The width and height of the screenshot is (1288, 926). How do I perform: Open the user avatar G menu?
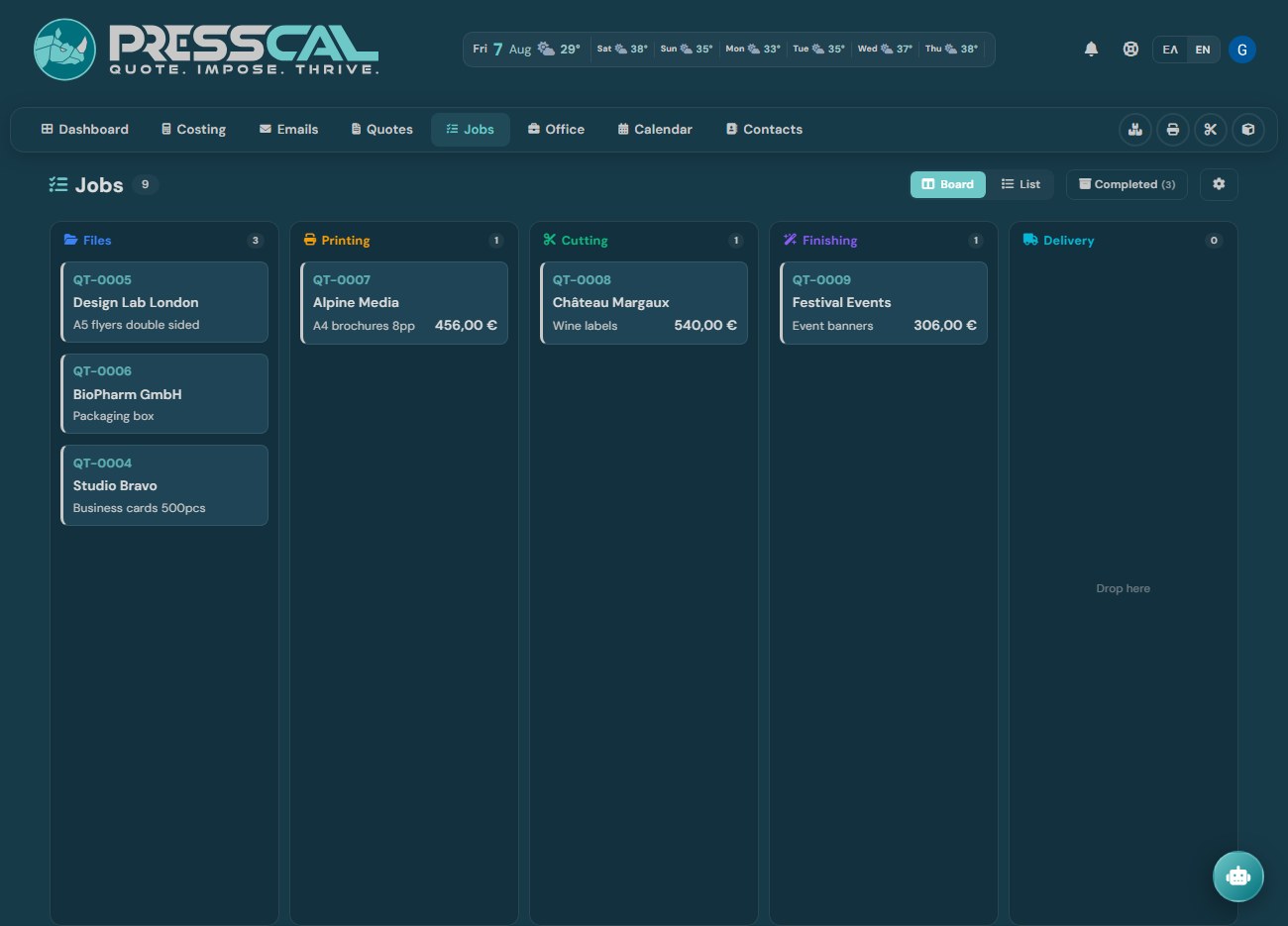point(1242,50)
